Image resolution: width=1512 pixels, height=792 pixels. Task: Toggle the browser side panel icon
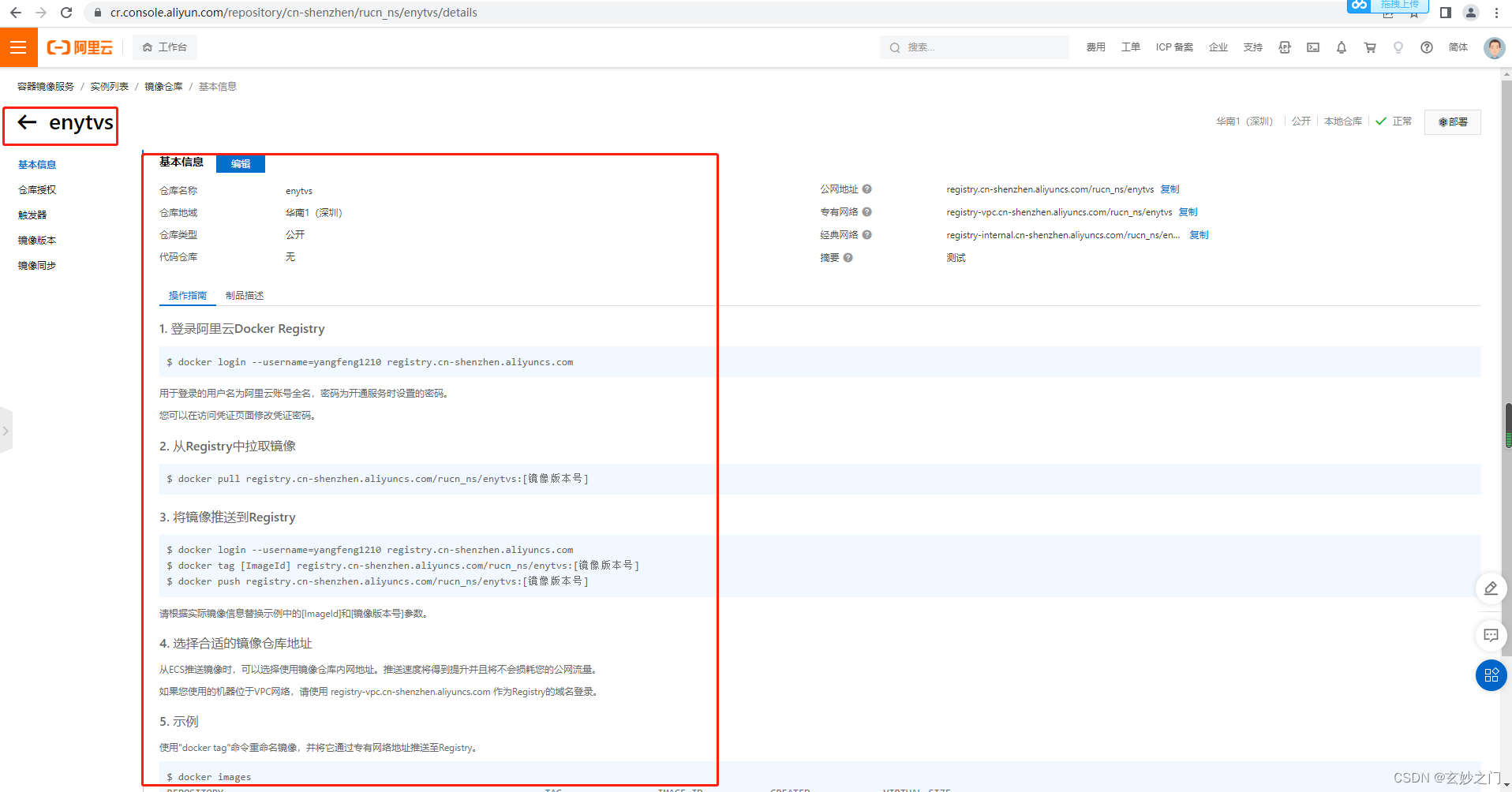[1446, 13]
